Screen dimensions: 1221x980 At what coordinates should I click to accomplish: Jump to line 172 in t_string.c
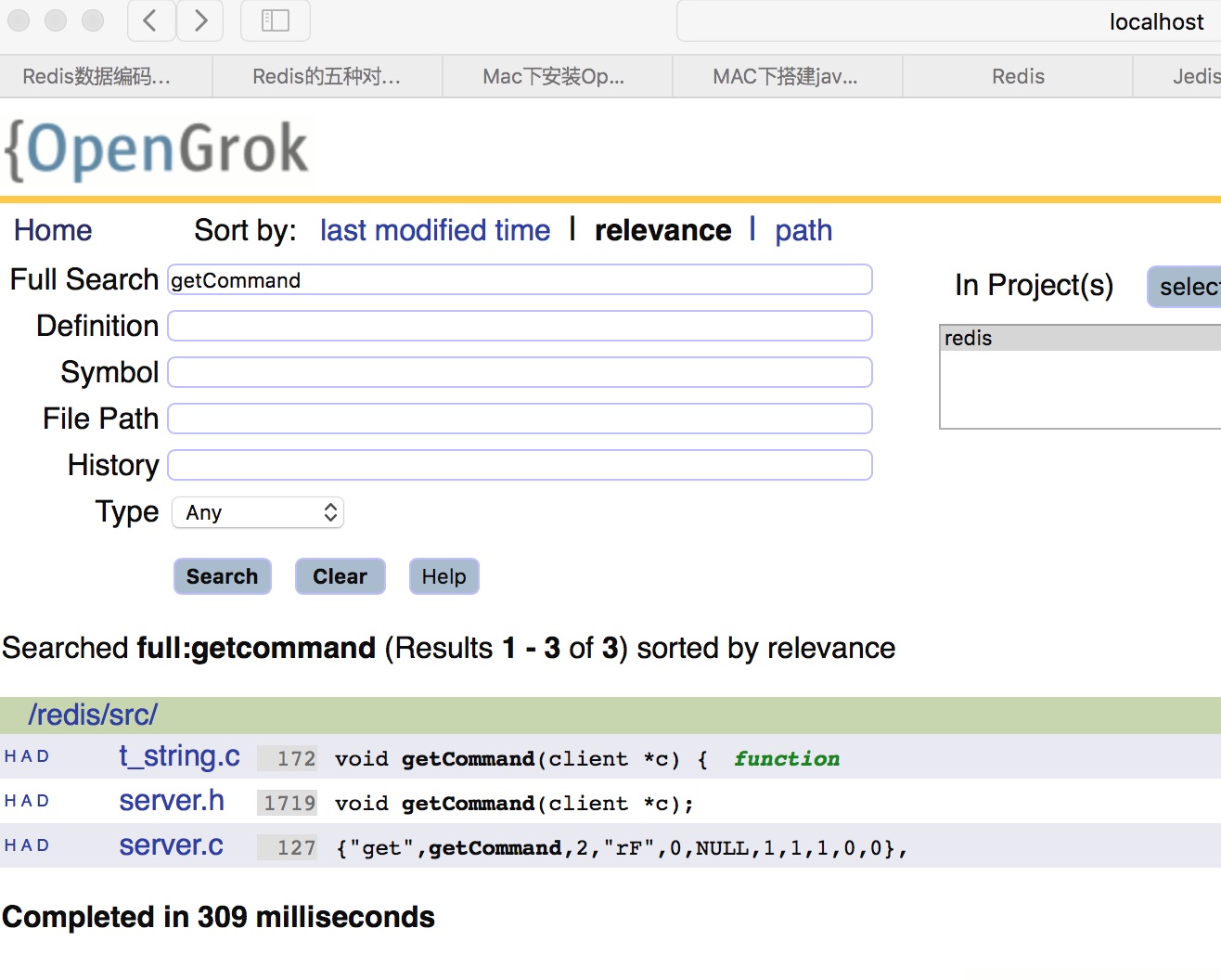pos(288,758)
